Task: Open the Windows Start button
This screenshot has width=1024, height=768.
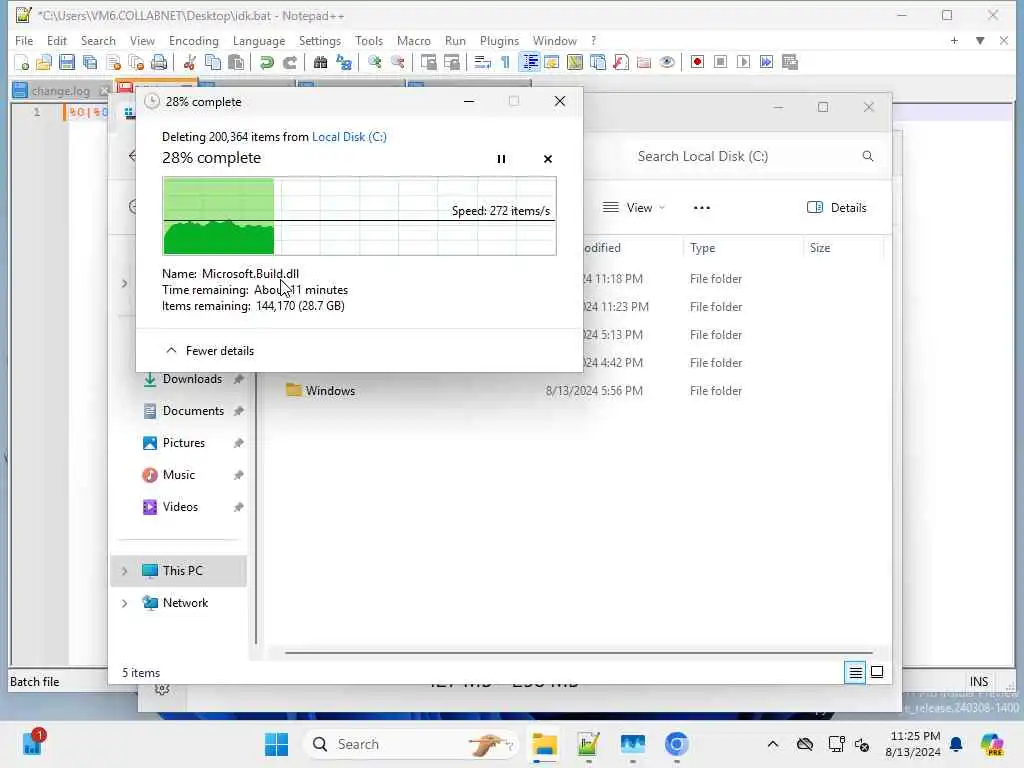Action: 276,744
